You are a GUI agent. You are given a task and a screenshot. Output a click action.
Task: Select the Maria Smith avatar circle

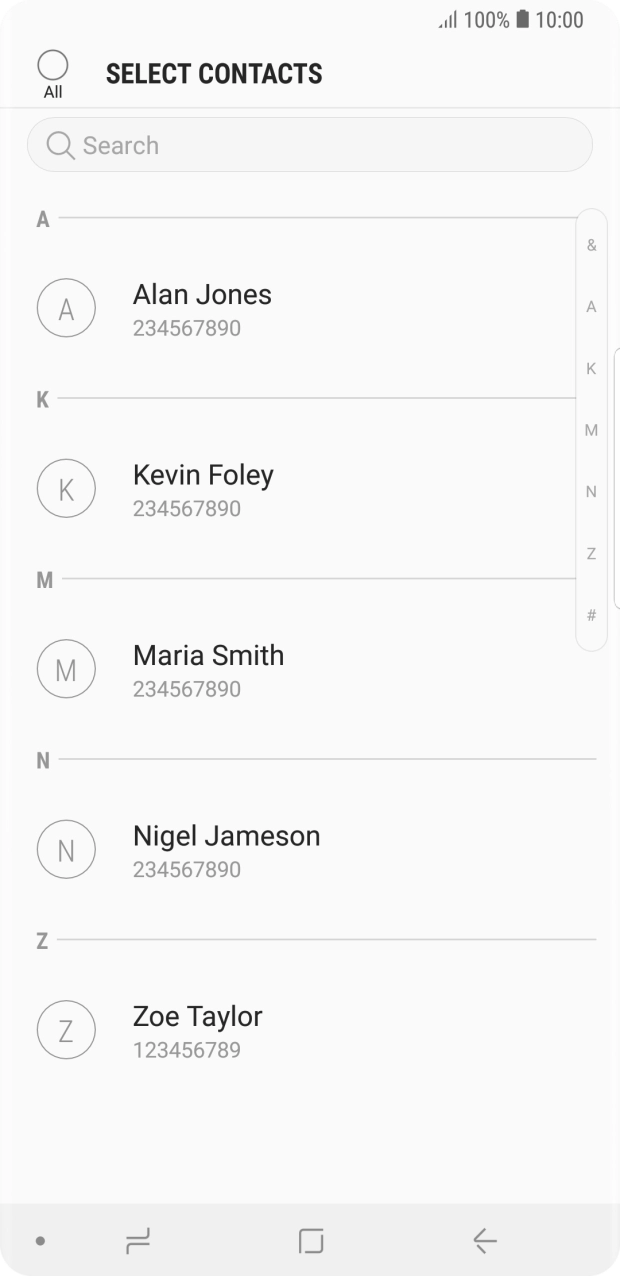tap(66, 669)
